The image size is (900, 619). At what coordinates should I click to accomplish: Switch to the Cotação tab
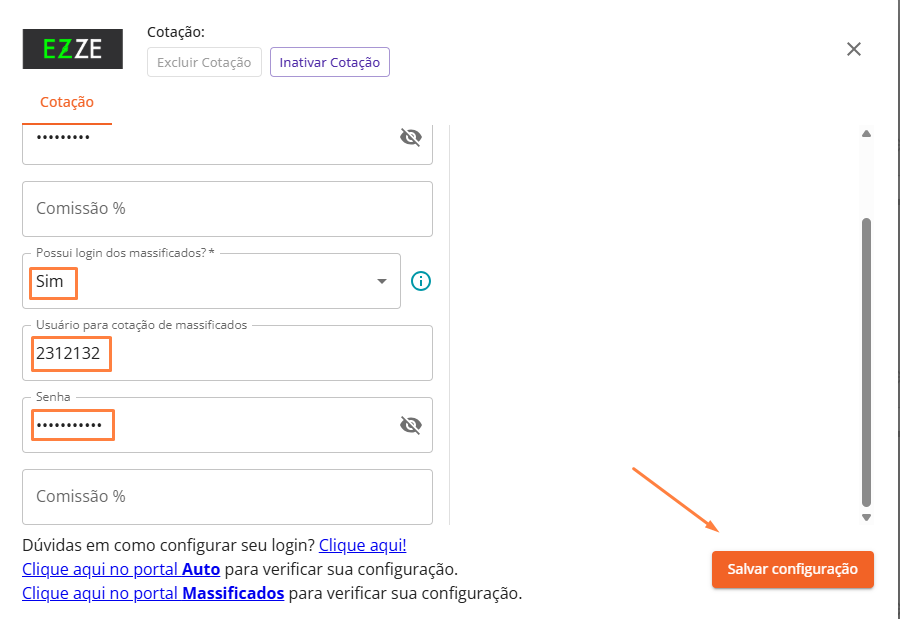67,102
